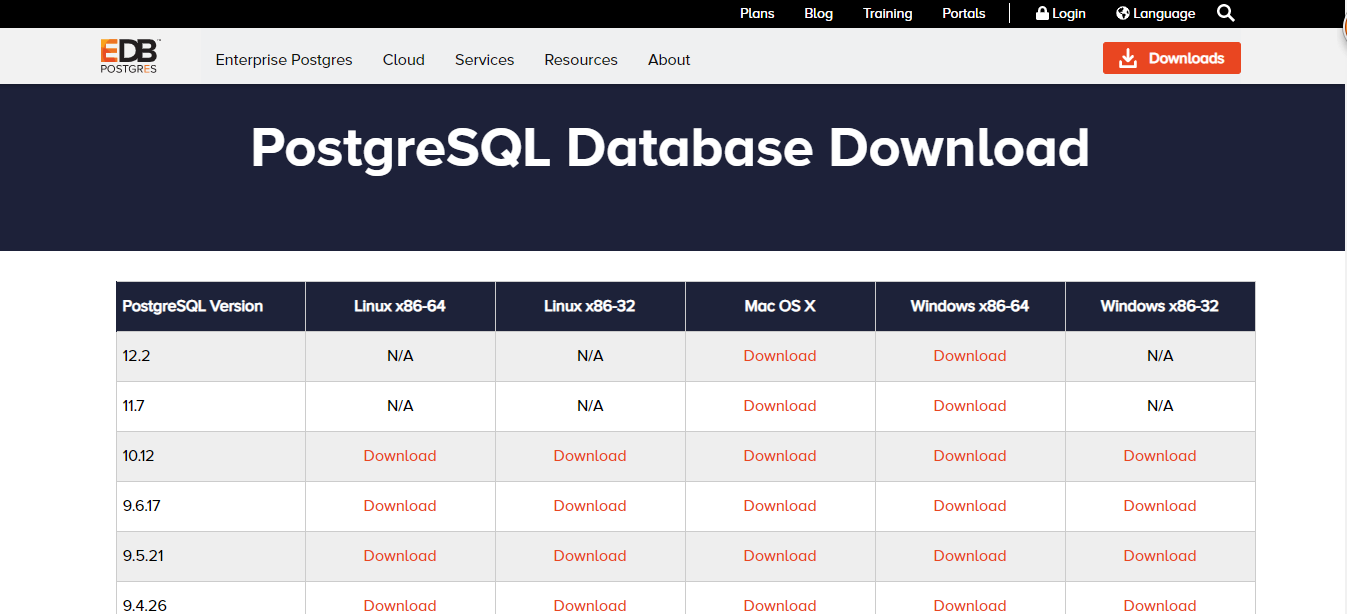Select the 9.6.17 version cell
This screenshot has height=614, width=1347.
click(x=211, y=506)
